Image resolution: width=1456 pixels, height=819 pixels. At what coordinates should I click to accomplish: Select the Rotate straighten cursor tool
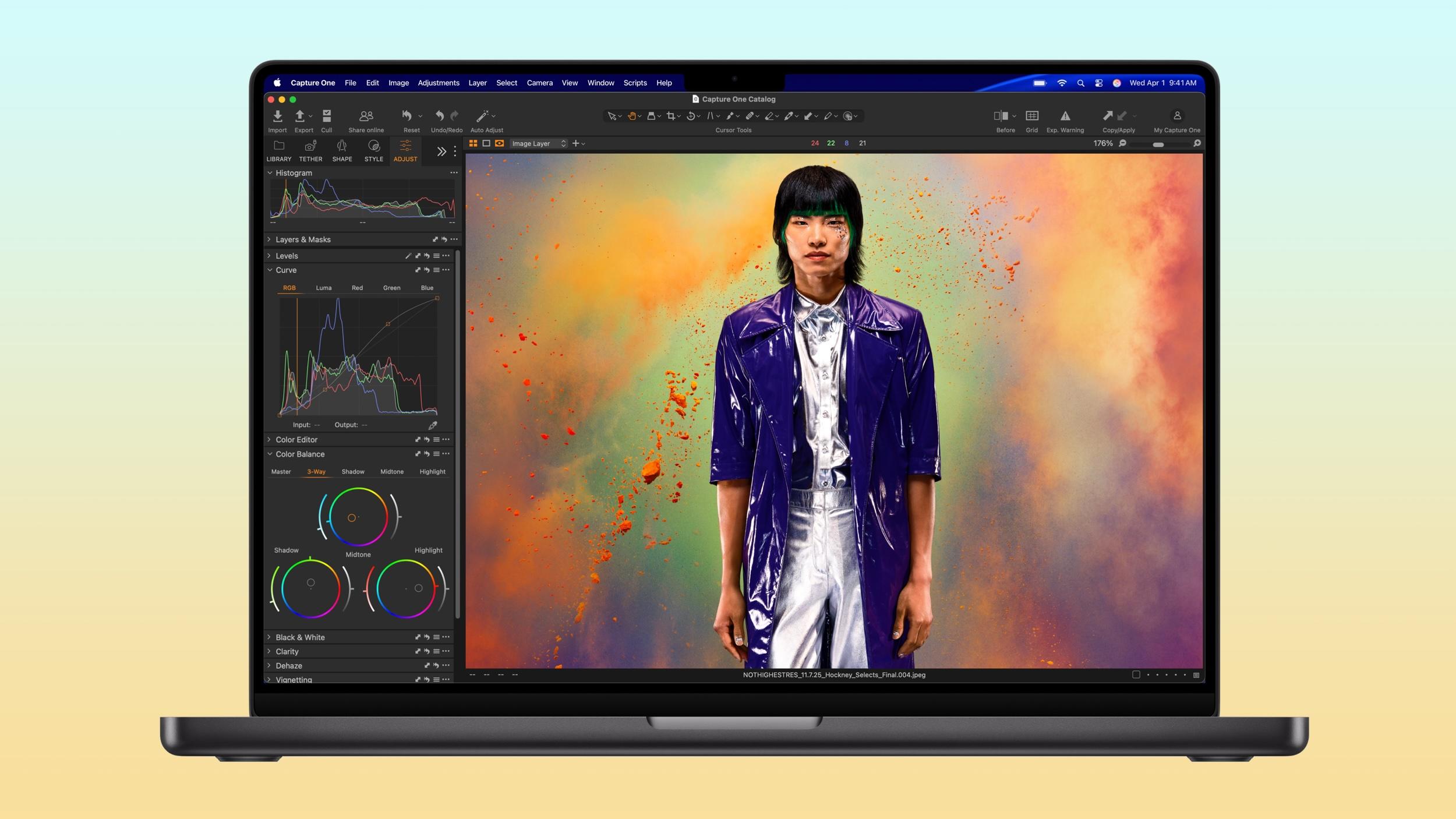[690, 116]
